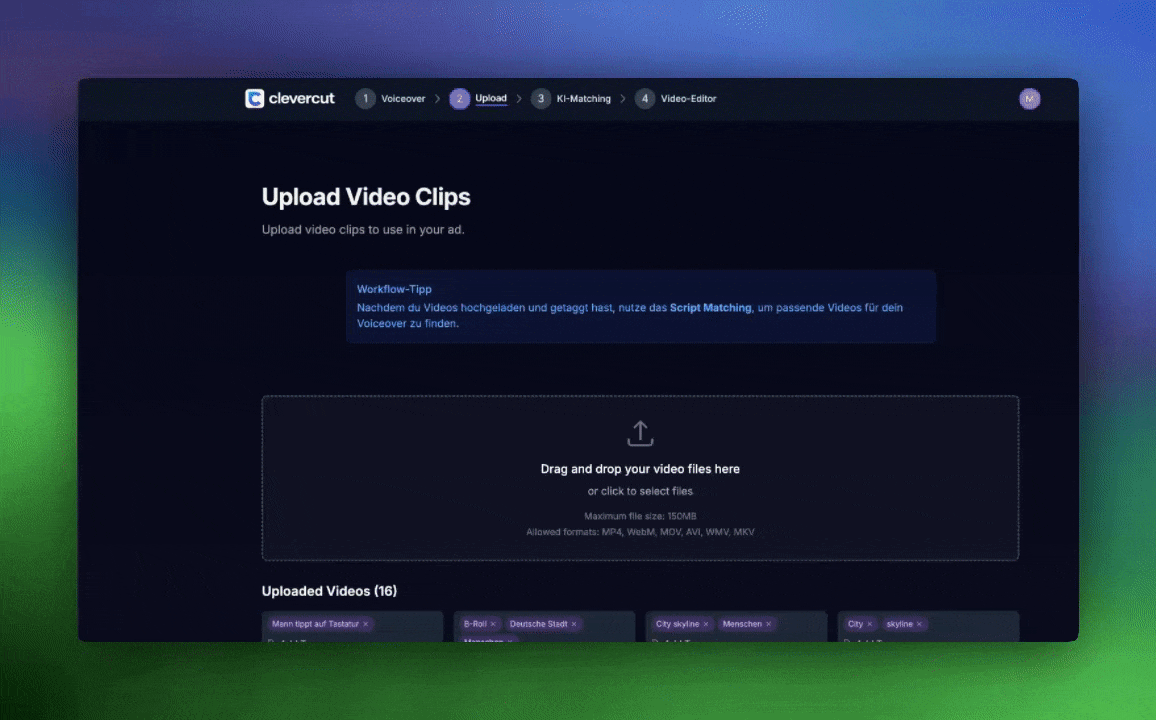The width and height of the screenshot is (1156, 720).
Task: Click the 'Deutsche Stadt' tag label
Action: 538,624
